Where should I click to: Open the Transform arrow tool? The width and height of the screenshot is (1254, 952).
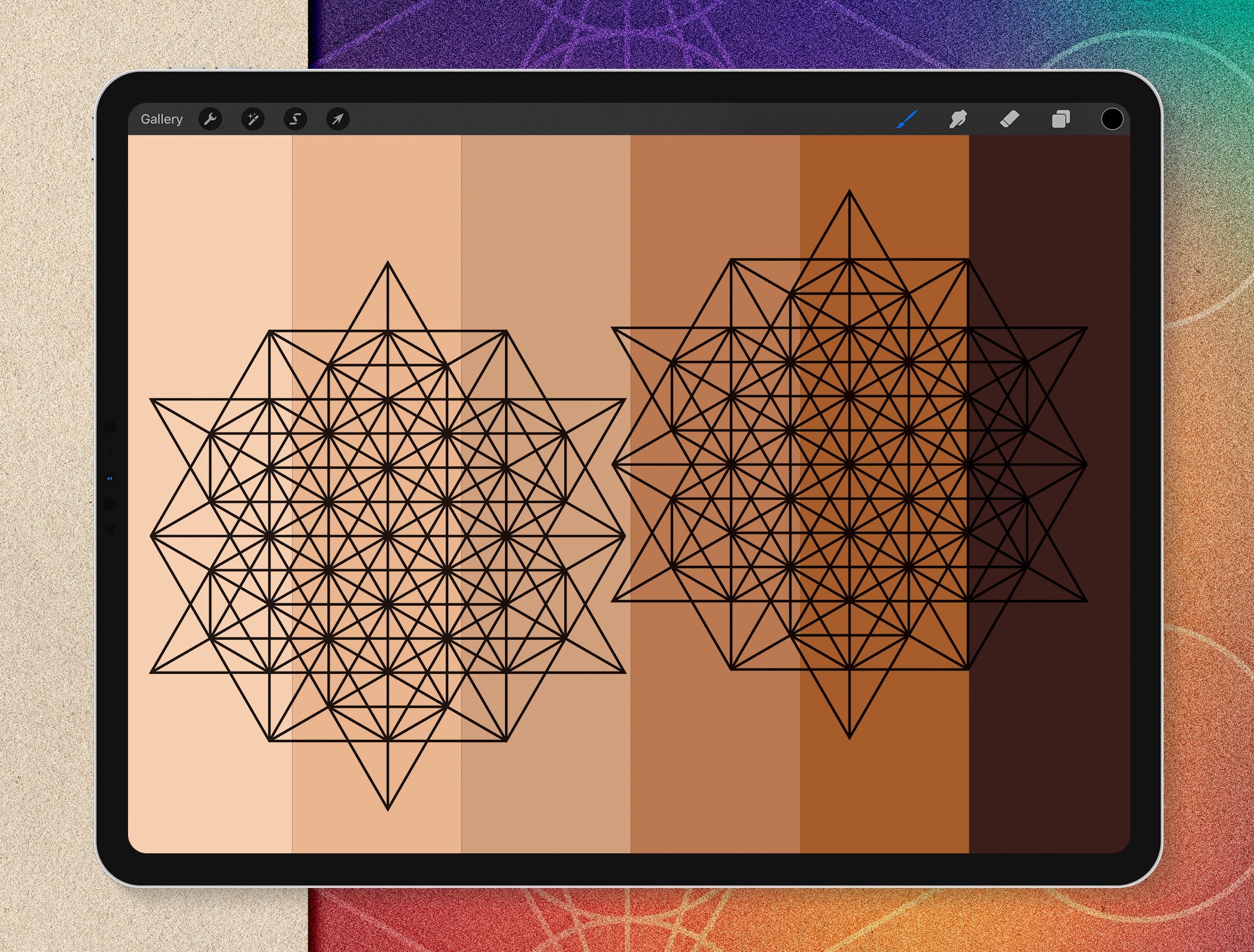click(x=337, y=119)
